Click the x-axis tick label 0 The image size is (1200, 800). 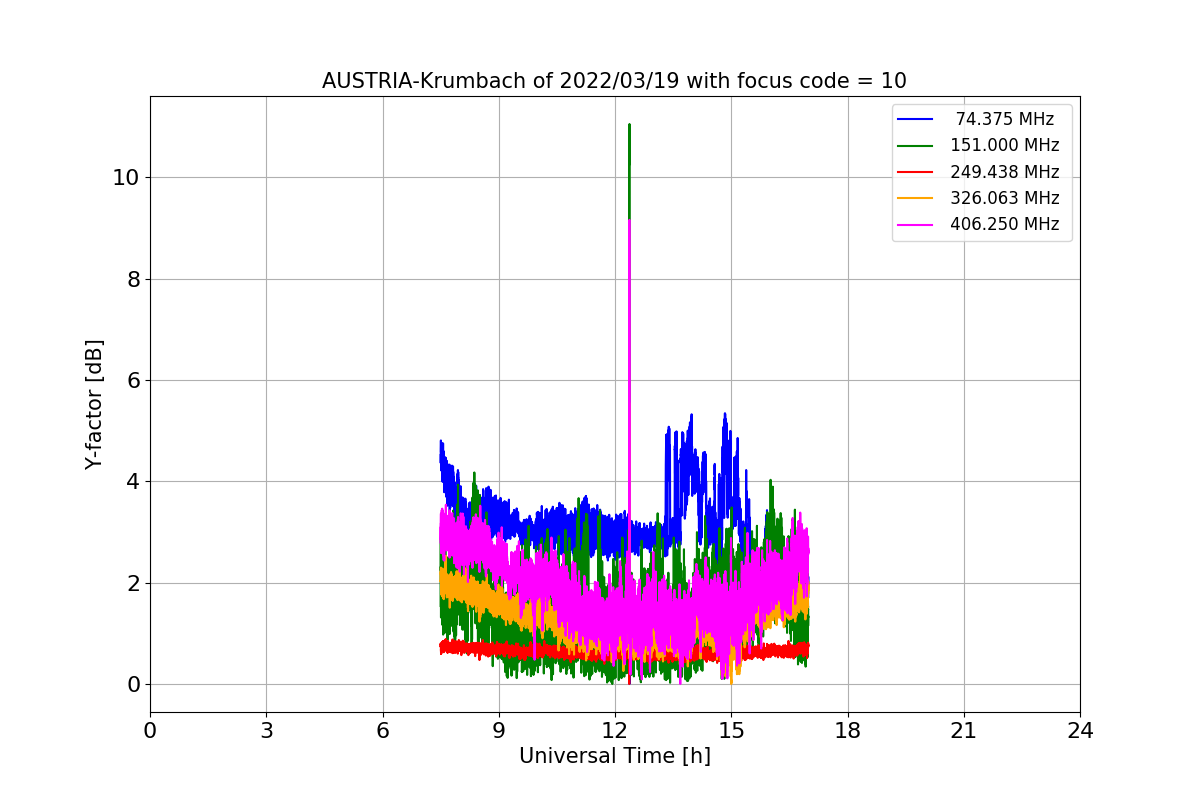click(150, 730)
